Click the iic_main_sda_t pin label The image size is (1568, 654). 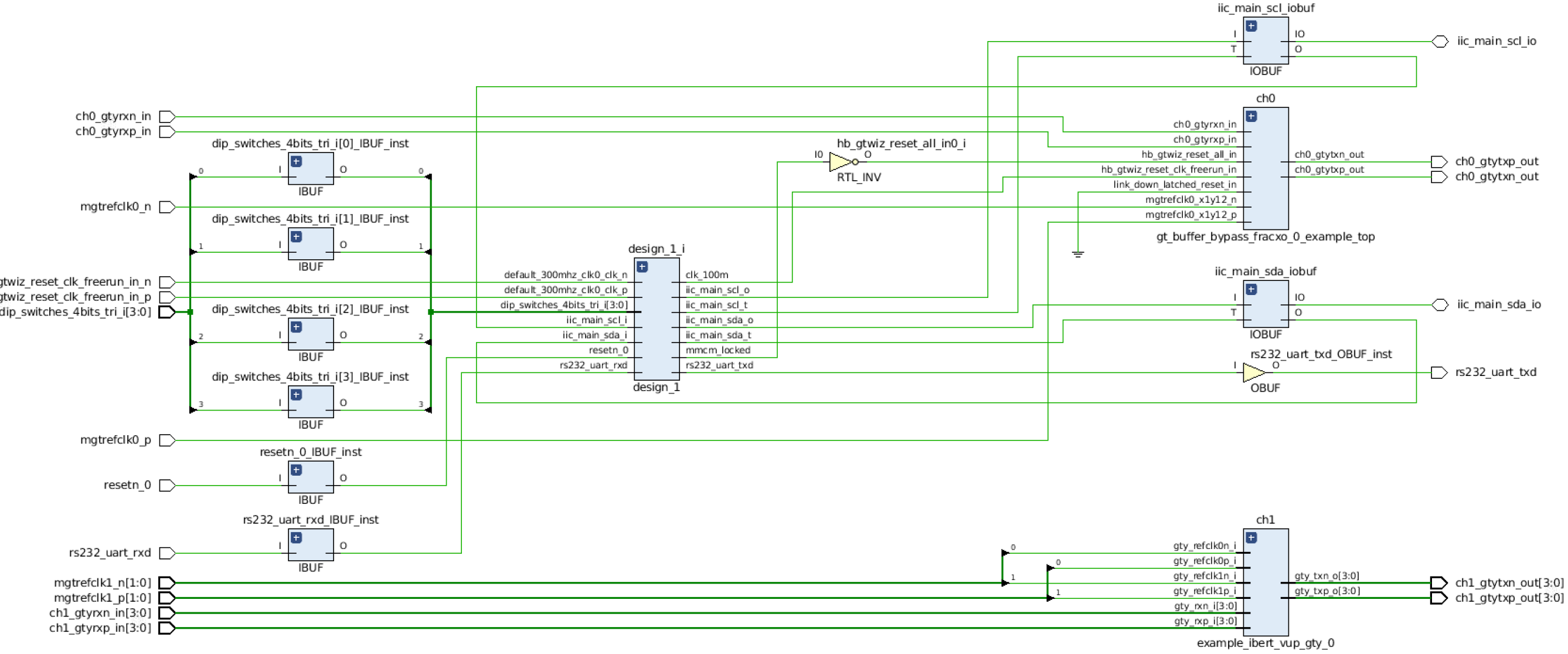click(718, 336)
